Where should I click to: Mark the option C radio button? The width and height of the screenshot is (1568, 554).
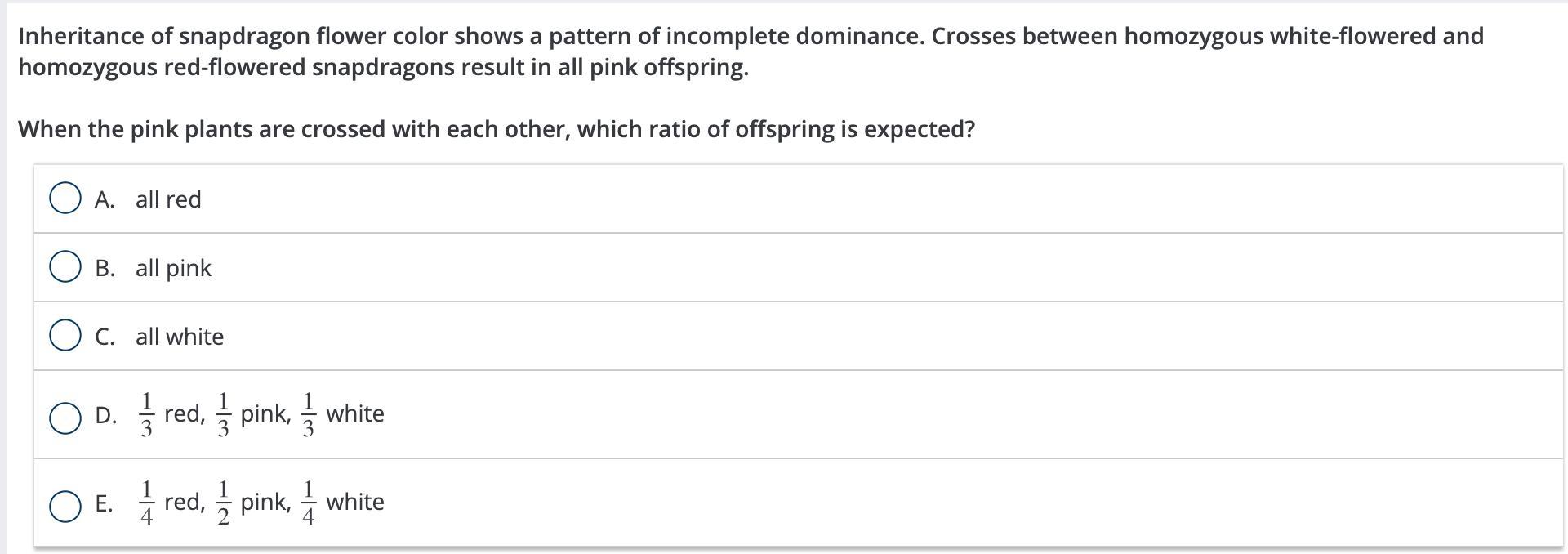click(65, 336)
